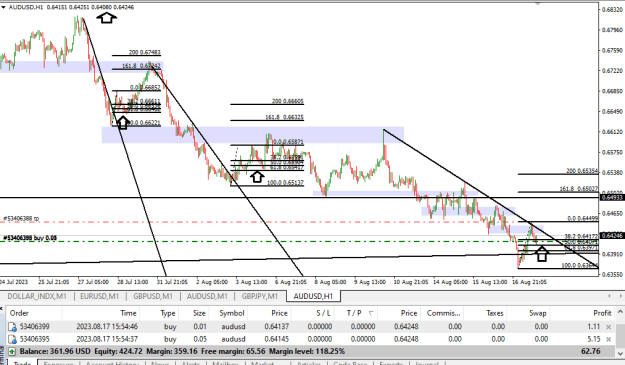The height and width of the screenshot is (365, 625).
Task: Switch to the DOLLAR_INDX,M1 chart tab
Action: point(37,296)
